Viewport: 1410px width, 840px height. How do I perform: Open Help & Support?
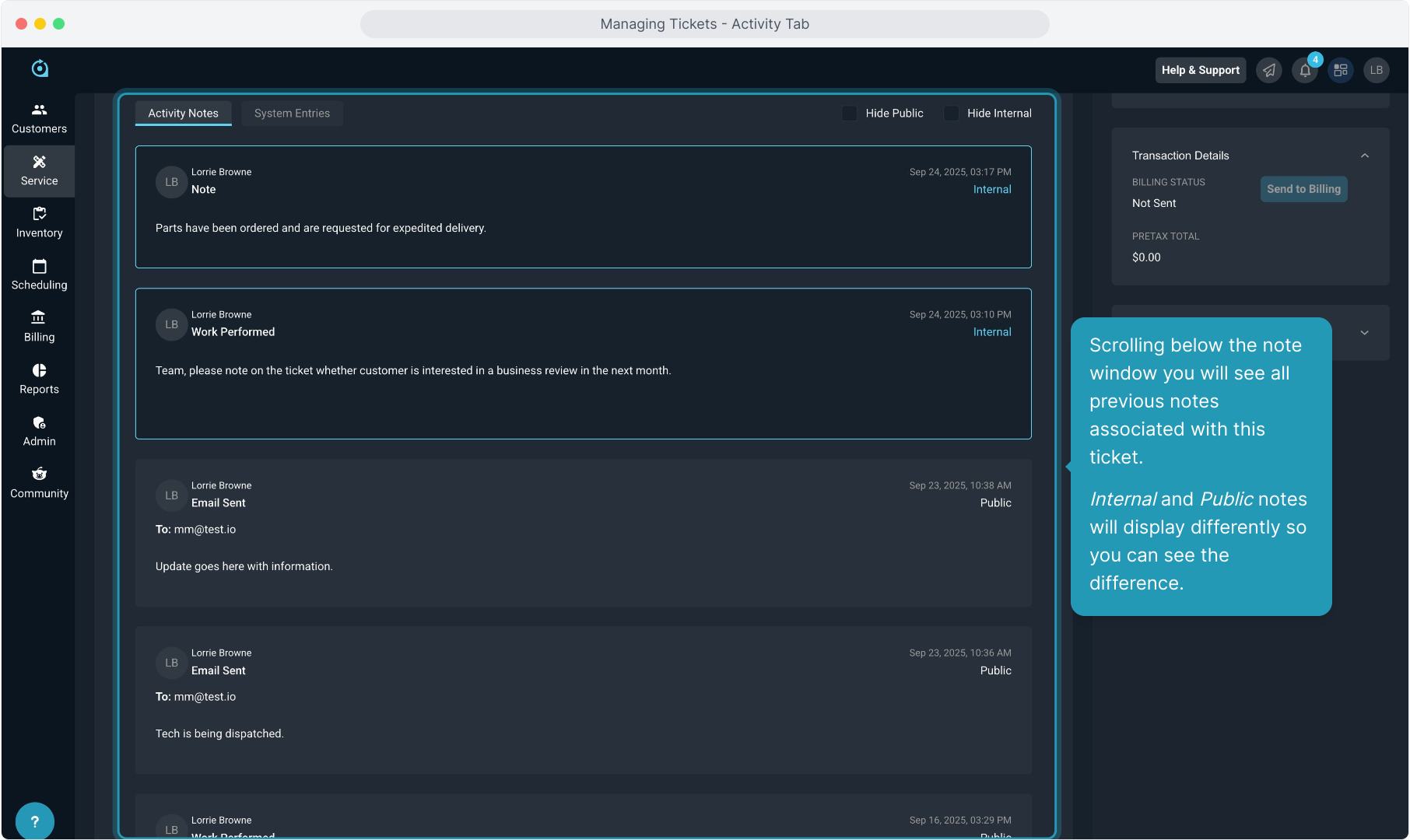pyautogui.click(x=1200, y=71)
